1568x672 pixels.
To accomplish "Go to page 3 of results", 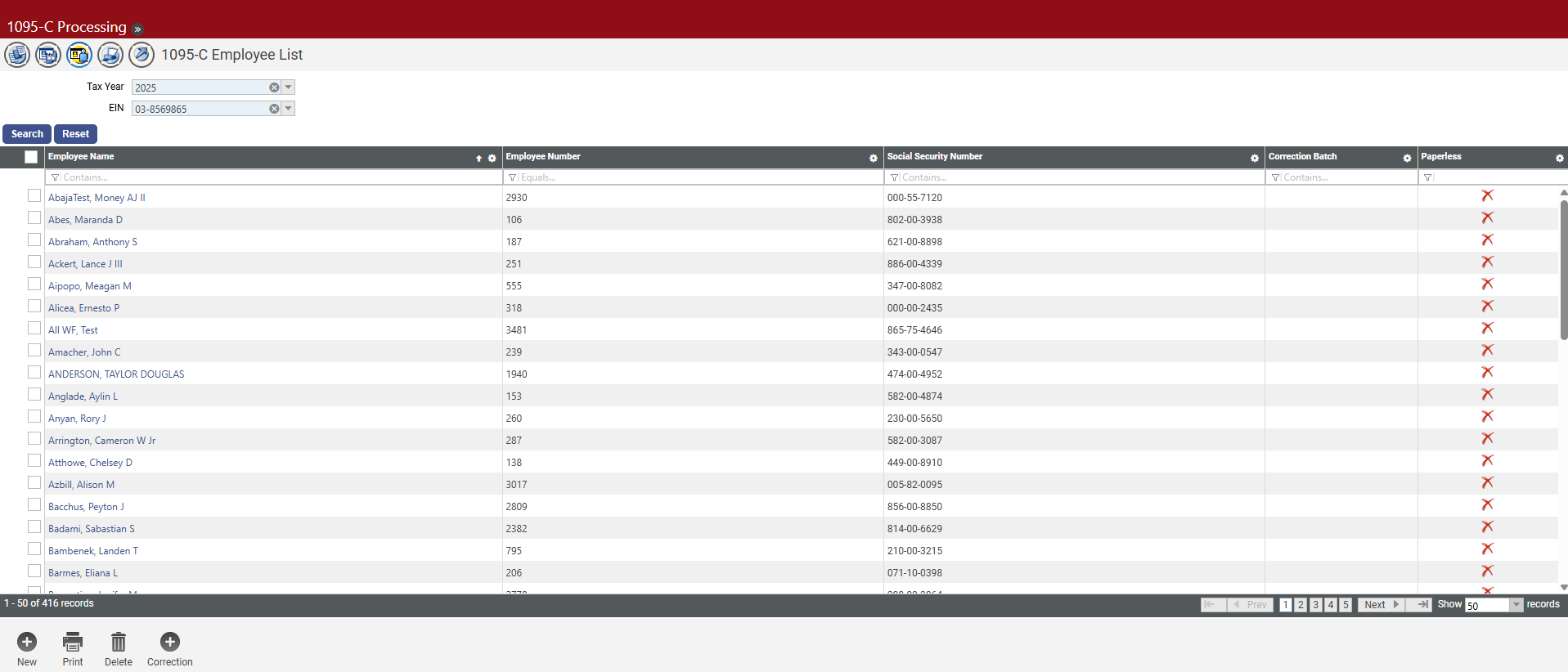I will [x=1315, y=605].
